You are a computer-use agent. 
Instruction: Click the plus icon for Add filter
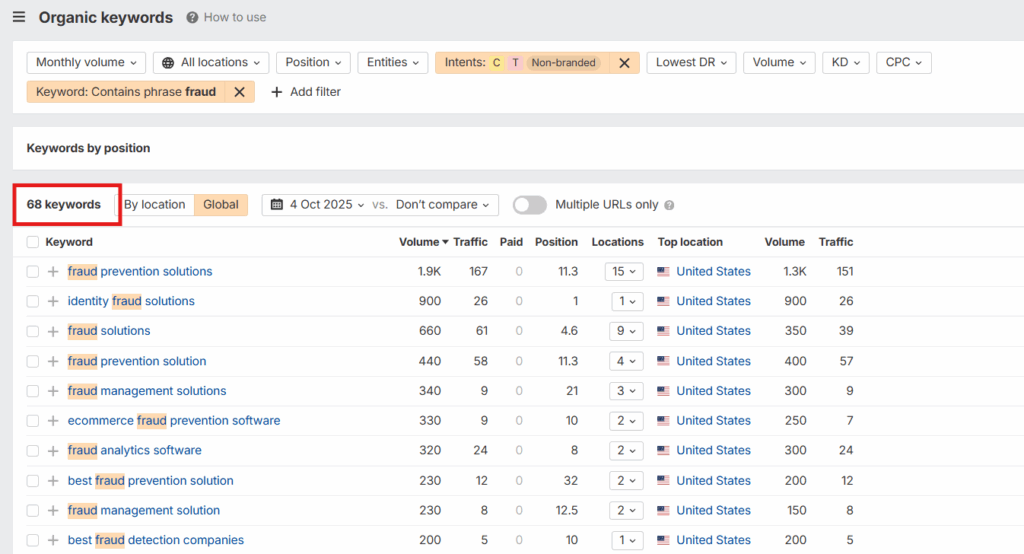(276, 92)
